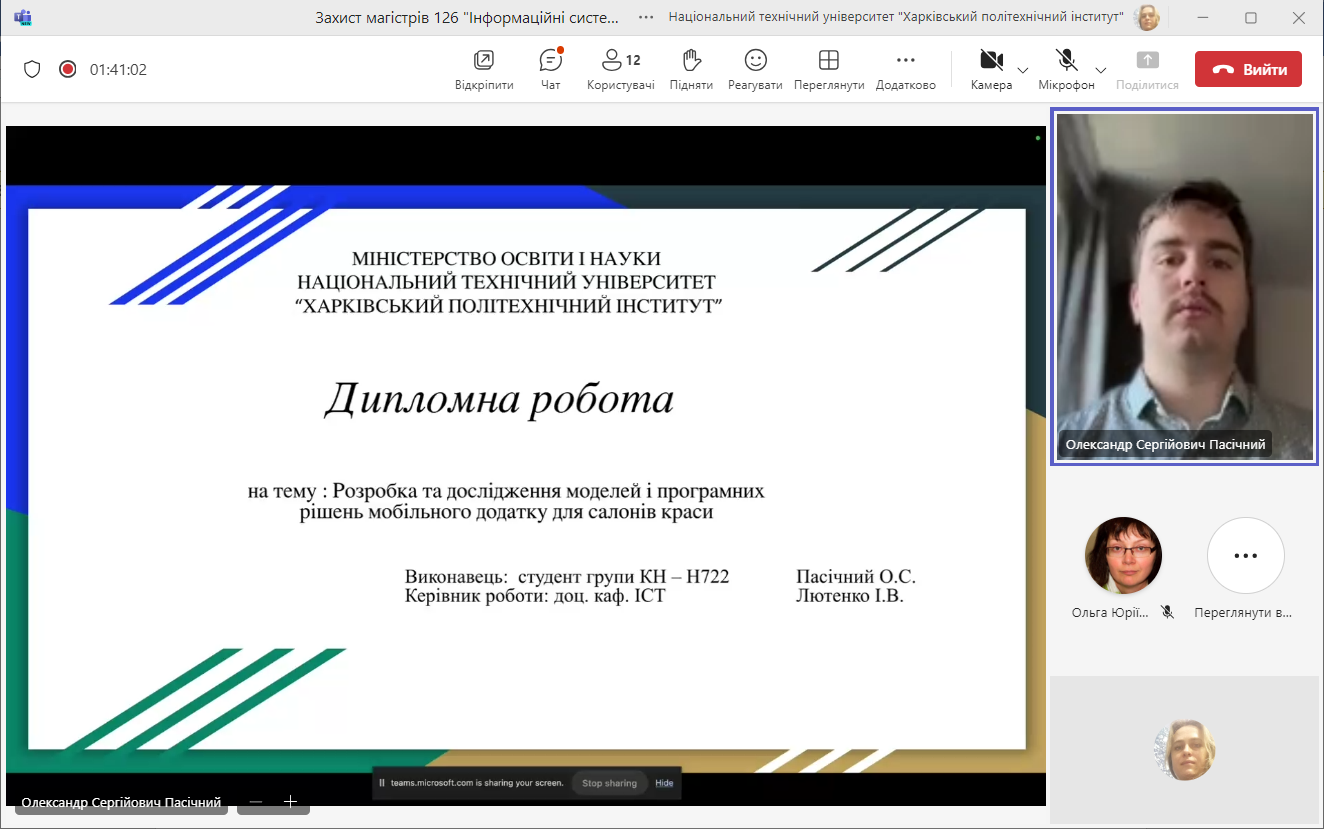Open title bar ellipsis menu

pos(647,17)
